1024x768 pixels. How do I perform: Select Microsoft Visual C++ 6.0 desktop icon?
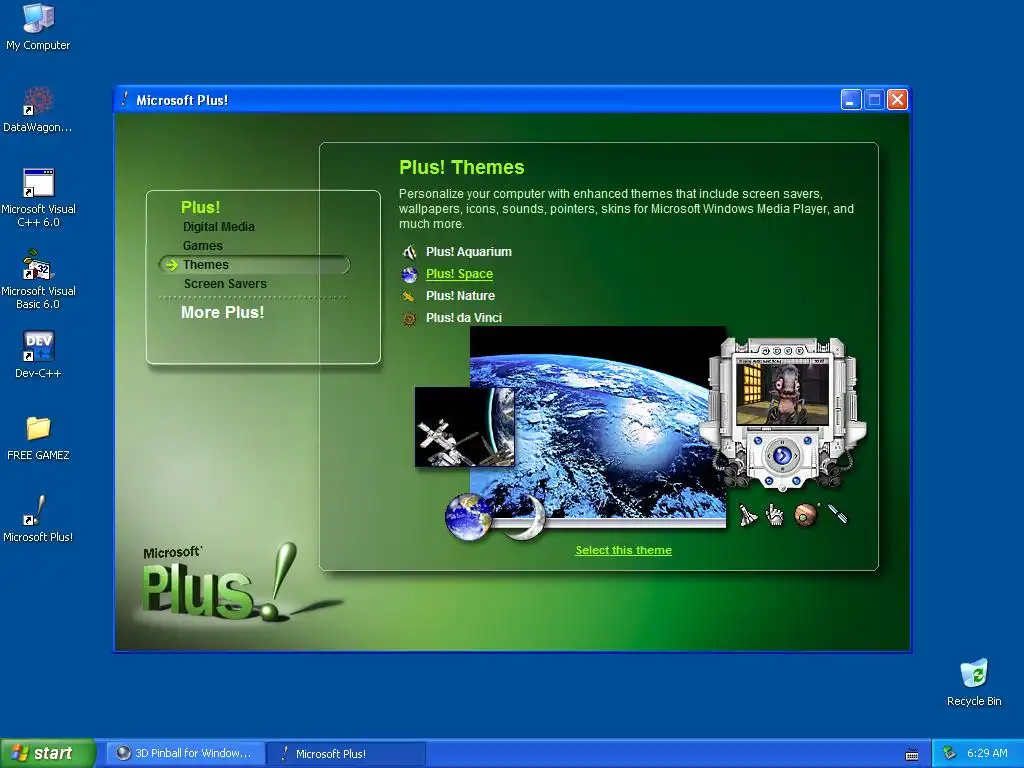[x=38, y=198]
